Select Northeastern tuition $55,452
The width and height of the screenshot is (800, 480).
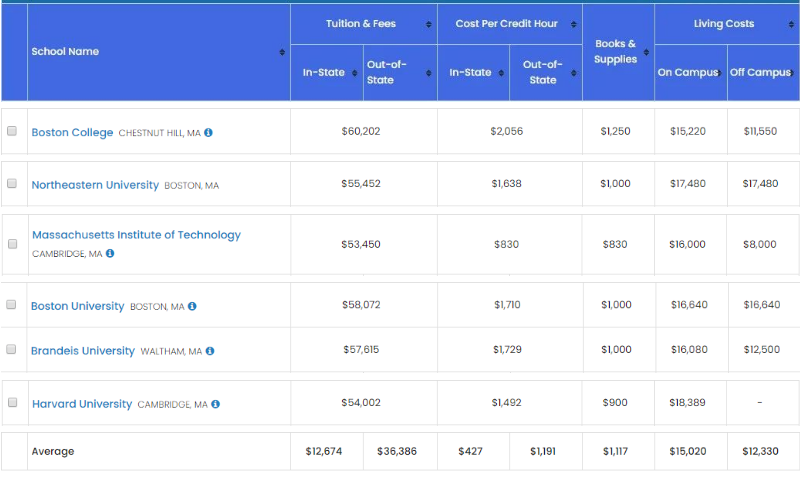click(361, 184)
